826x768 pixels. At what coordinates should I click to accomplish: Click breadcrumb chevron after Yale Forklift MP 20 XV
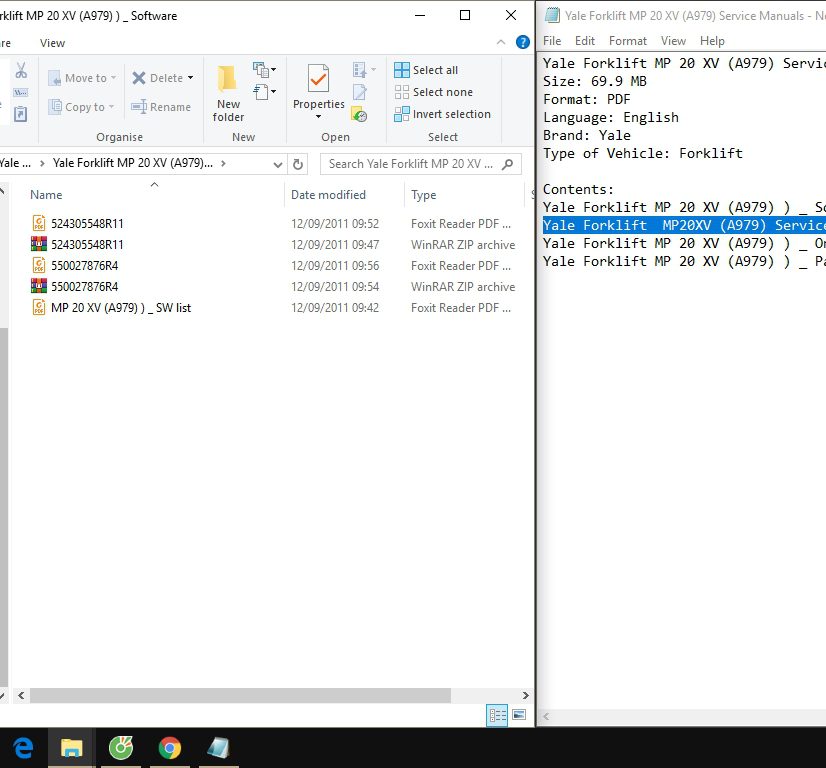click(x=223, y=163)
